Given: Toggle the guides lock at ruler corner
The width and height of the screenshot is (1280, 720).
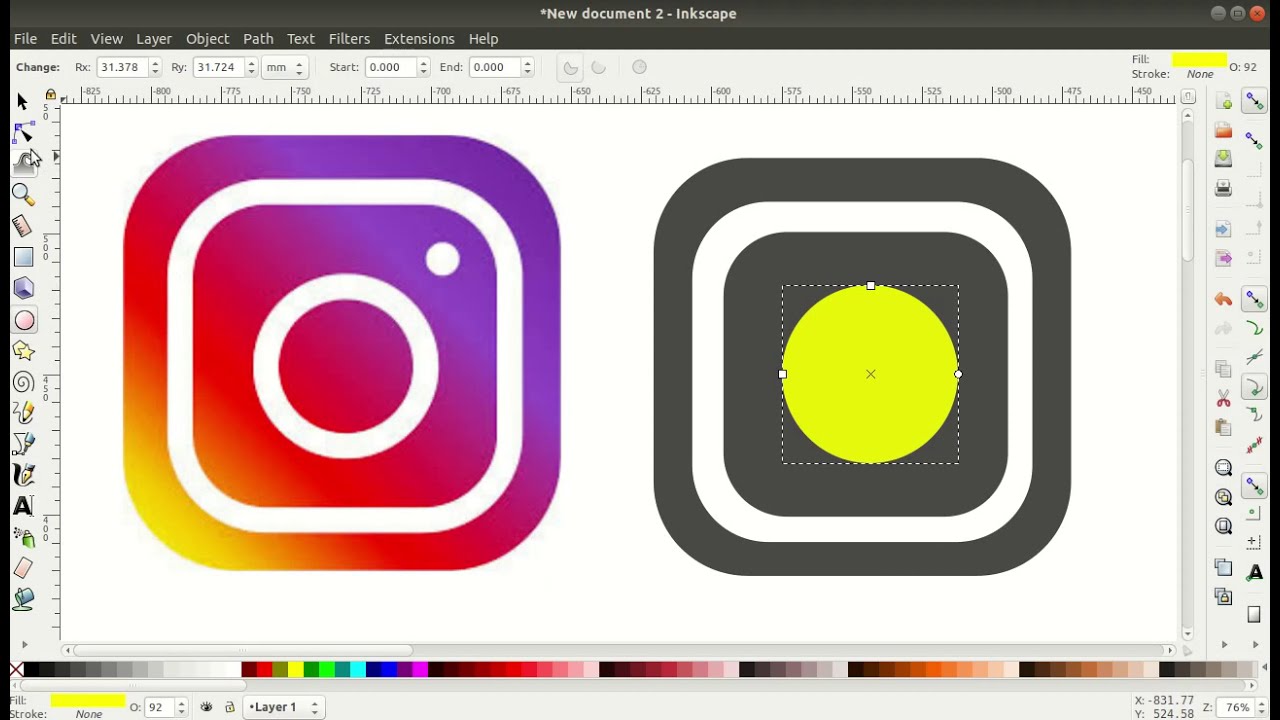Looking at the screenshot, I should coord(50,95).
